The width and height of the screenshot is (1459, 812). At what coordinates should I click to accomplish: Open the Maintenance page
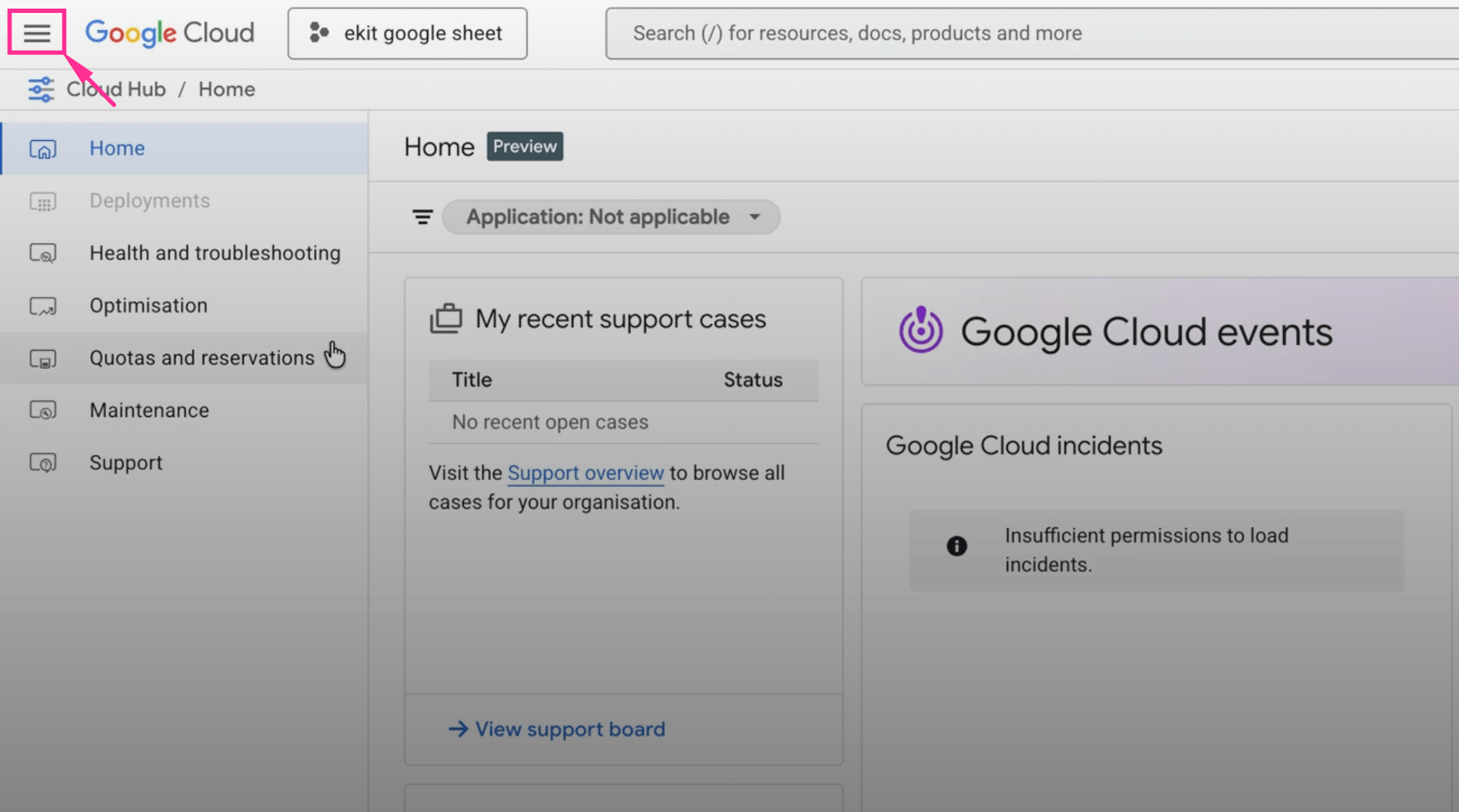coord(184,410)
